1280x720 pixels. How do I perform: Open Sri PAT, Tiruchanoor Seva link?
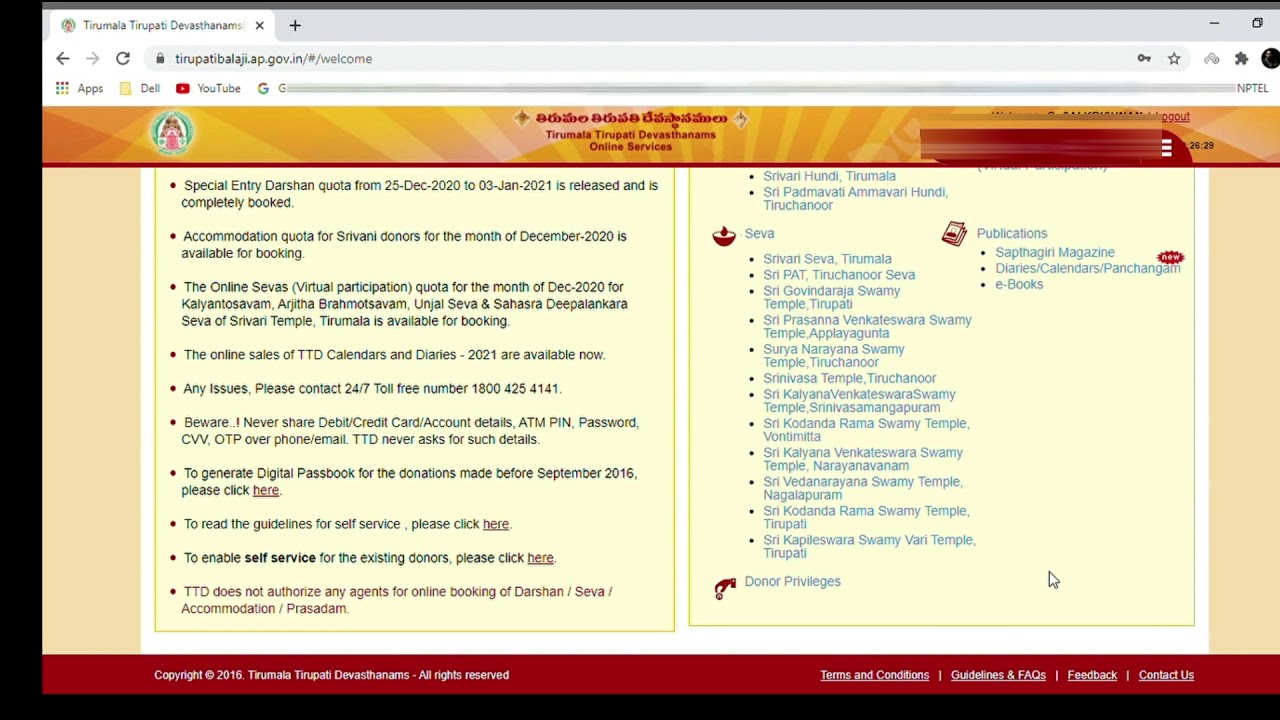point(839,275)
